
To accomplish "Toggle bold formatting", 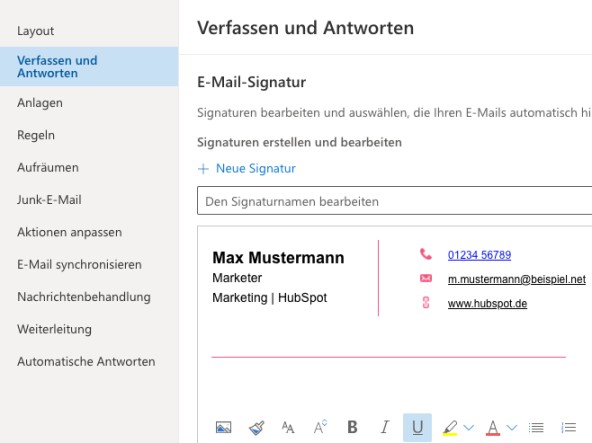I will pos(352,427).
